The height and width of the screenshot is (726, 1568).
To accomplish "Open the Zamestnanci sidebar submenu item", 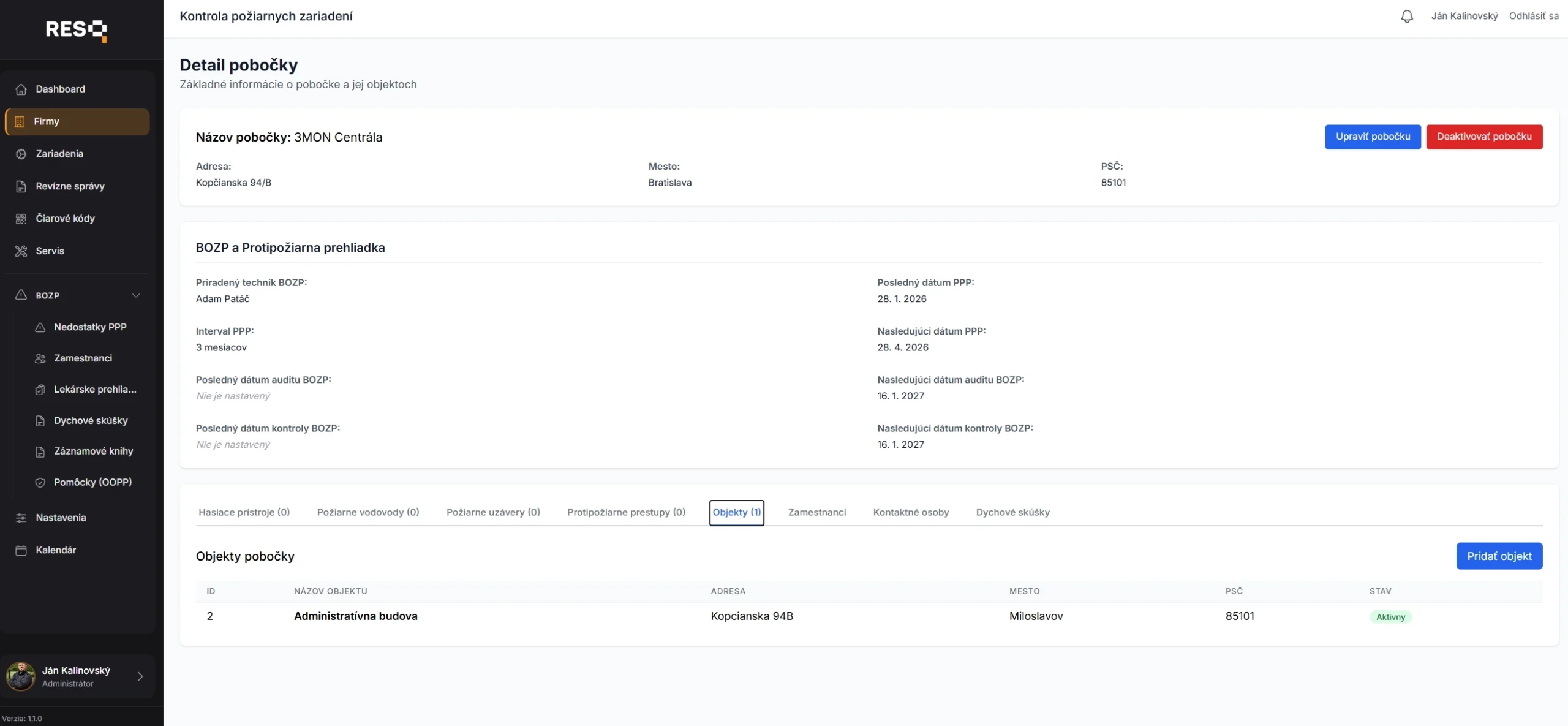I will pyautogui.click(x=83, y=358).
